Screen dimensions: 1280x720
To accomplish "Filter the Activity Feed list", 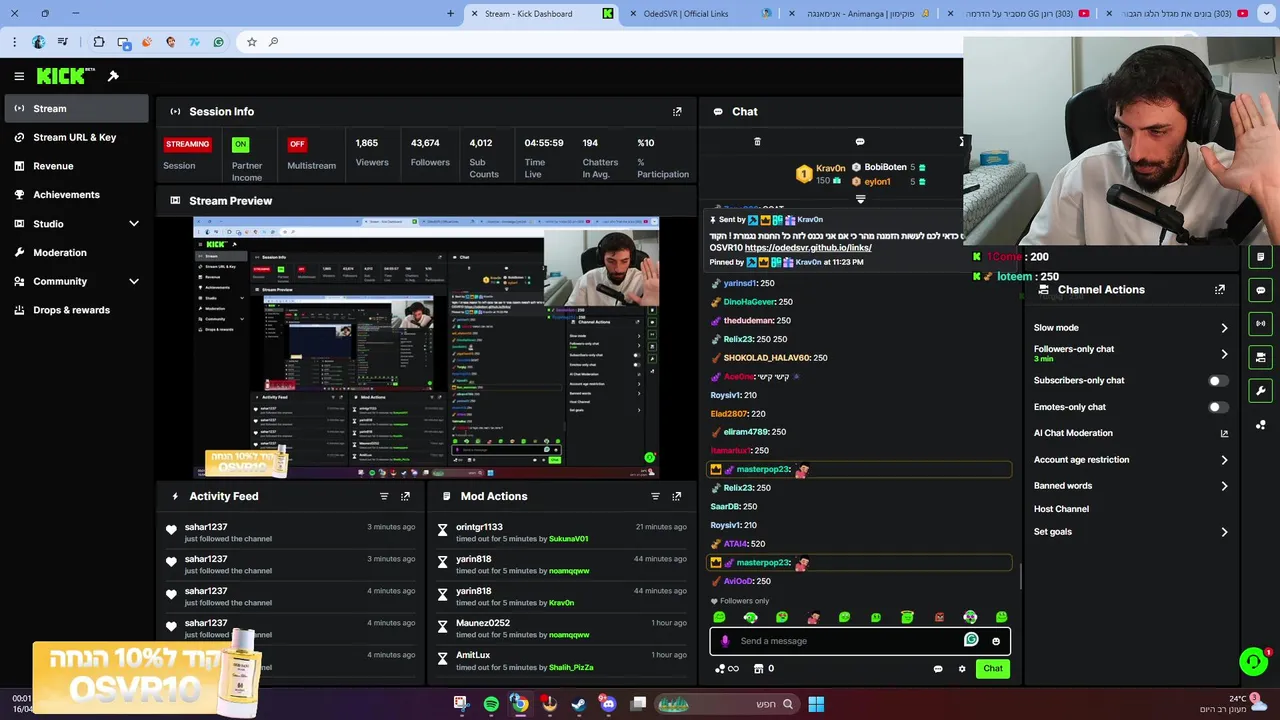I will tap(384, 496).
